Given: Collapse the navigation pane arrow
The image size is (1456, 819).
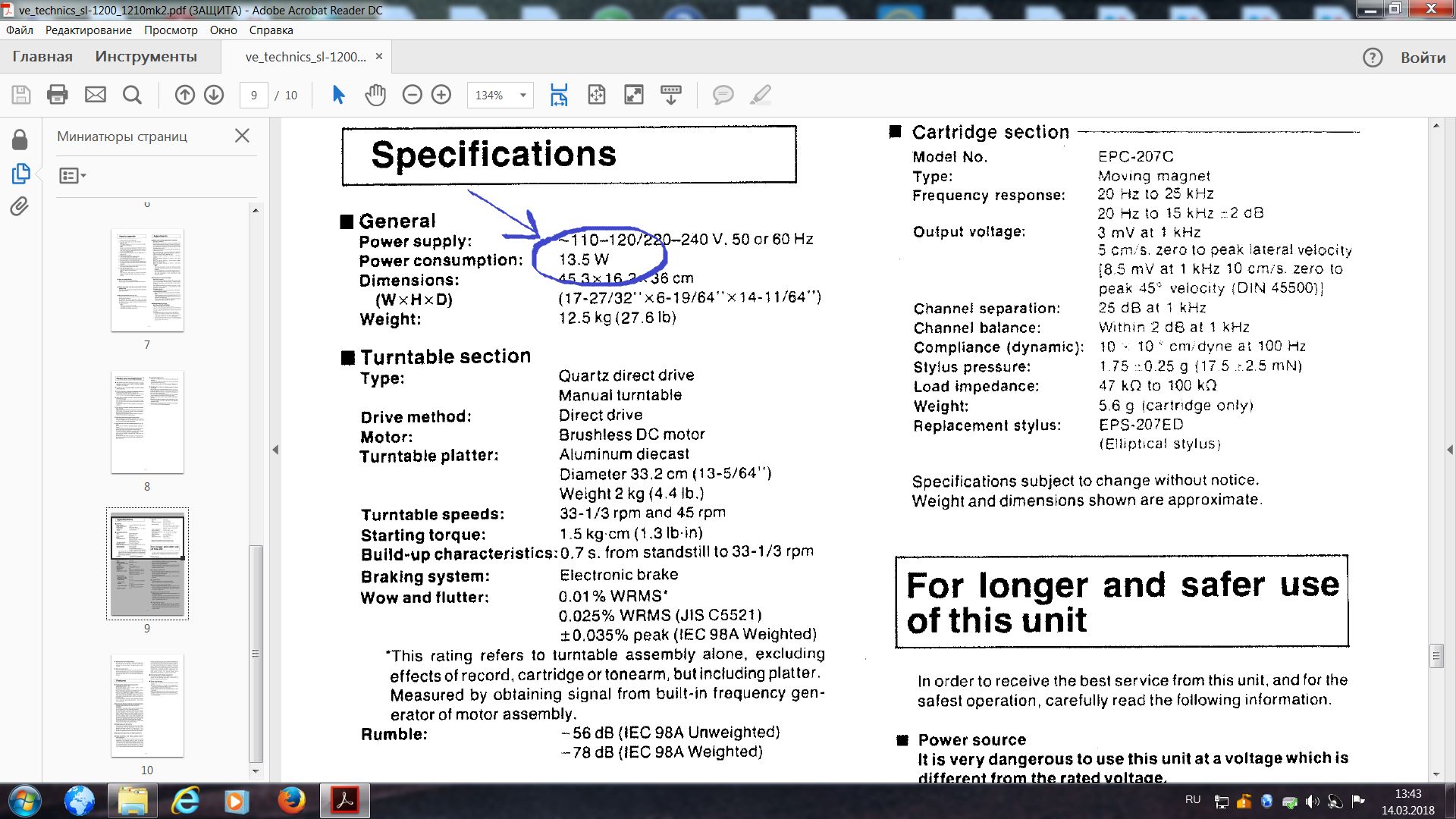Looking at the screenshot, I should (x=275, y=450).
